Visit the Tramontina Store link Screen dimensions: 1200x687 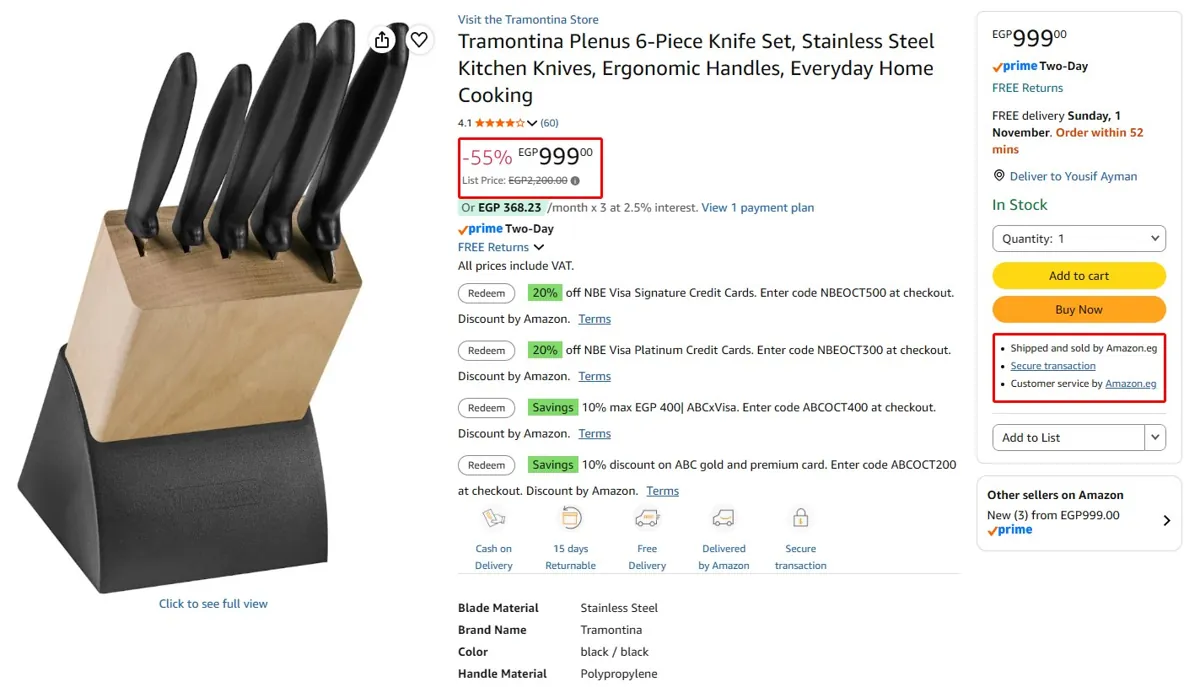(528, 19)
